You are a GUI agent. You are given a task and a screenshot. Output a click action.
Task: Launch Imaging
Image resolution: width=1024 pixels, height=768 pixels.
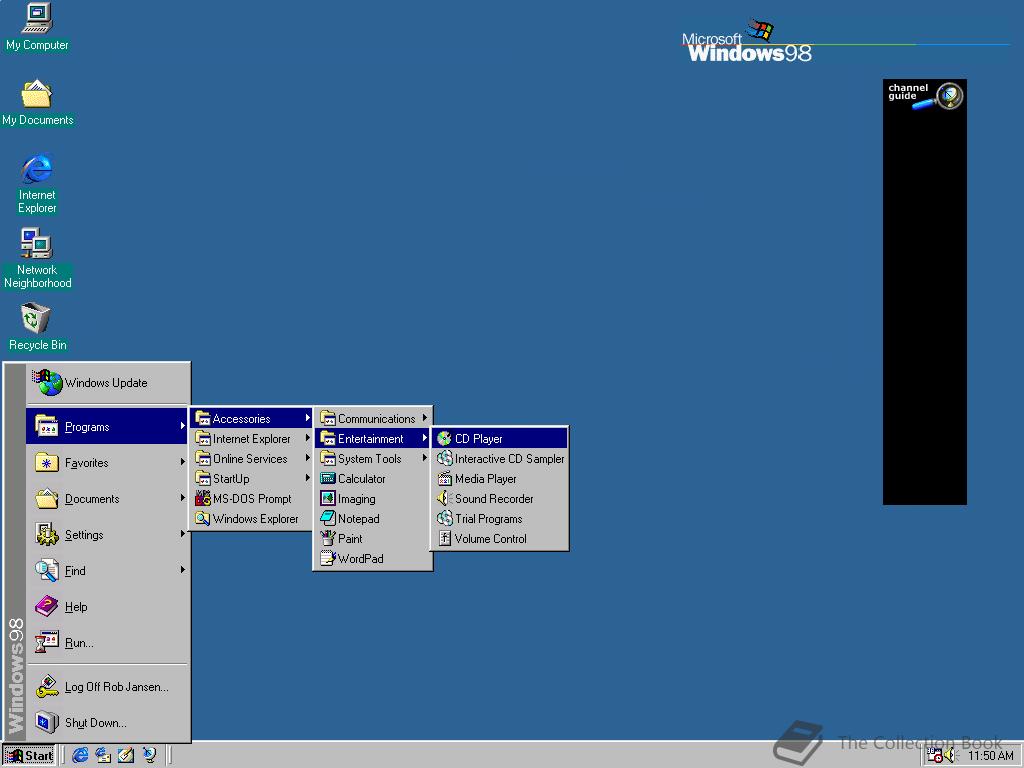[373, 499]
